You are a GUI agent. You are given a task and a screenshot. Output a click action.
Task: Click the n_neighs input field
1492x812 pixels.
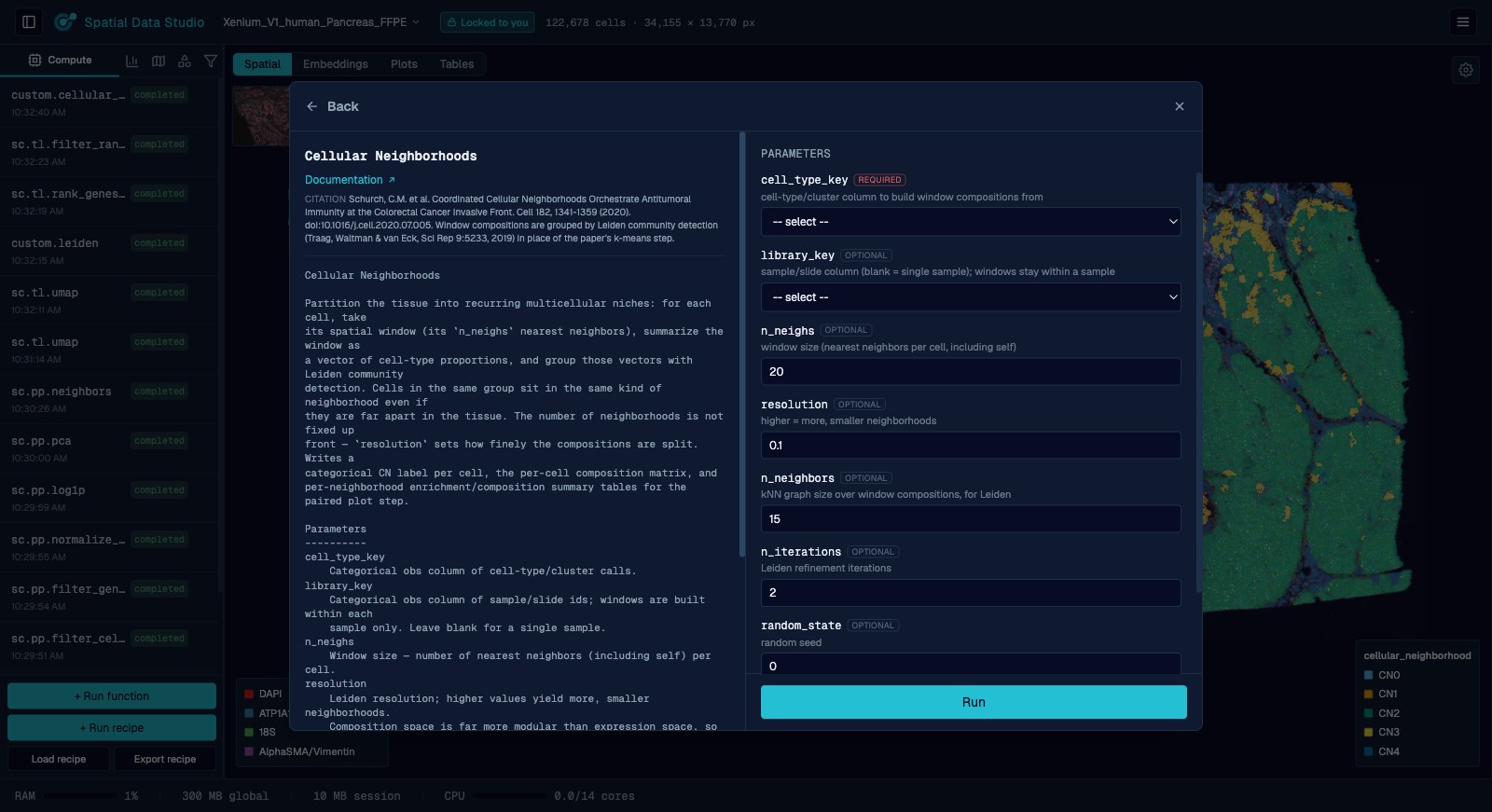[971, 371]
